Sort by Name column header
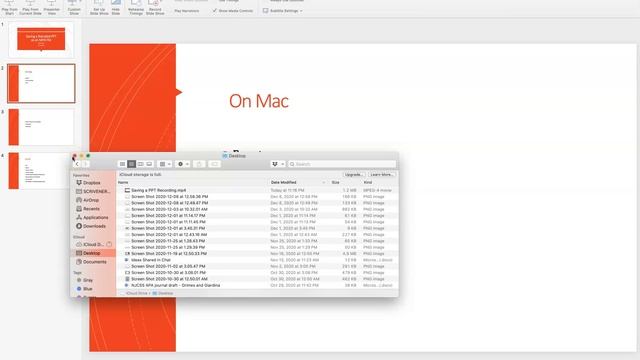 pyautogui.click(x=123, y=182)
